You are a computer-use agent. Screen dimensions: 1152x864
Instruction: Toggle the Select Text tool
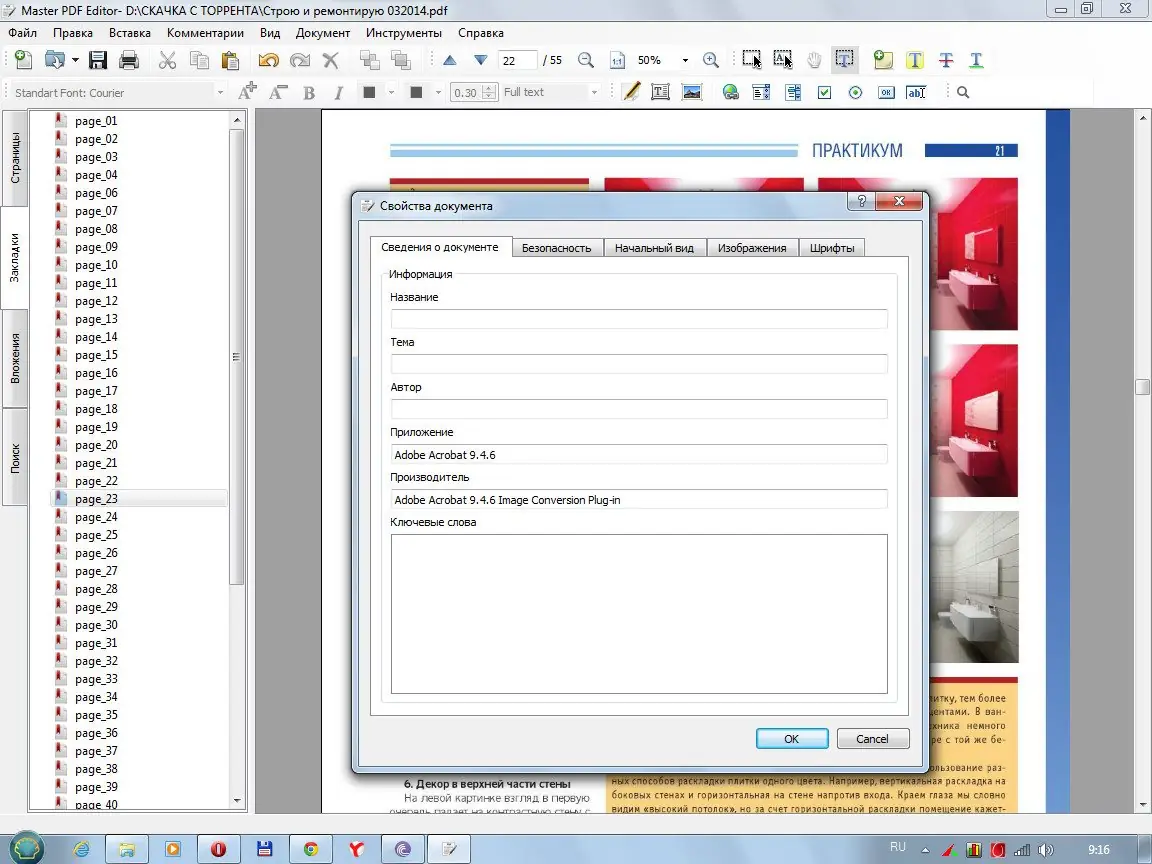click(x=845, y=60)
